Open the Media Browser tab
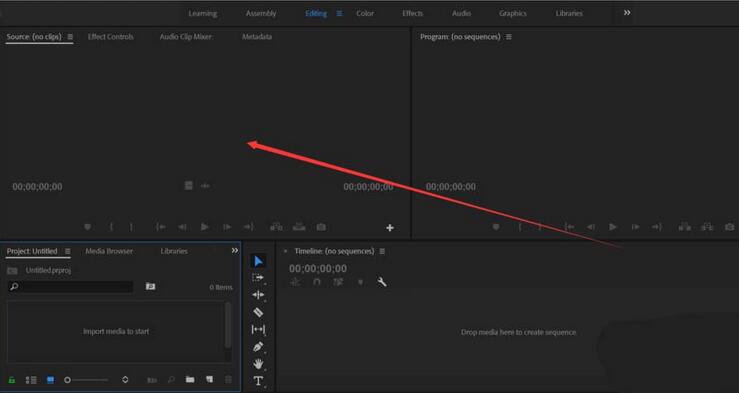The width and height of the screenshot is (739, 393). click(x=109, y=251)
